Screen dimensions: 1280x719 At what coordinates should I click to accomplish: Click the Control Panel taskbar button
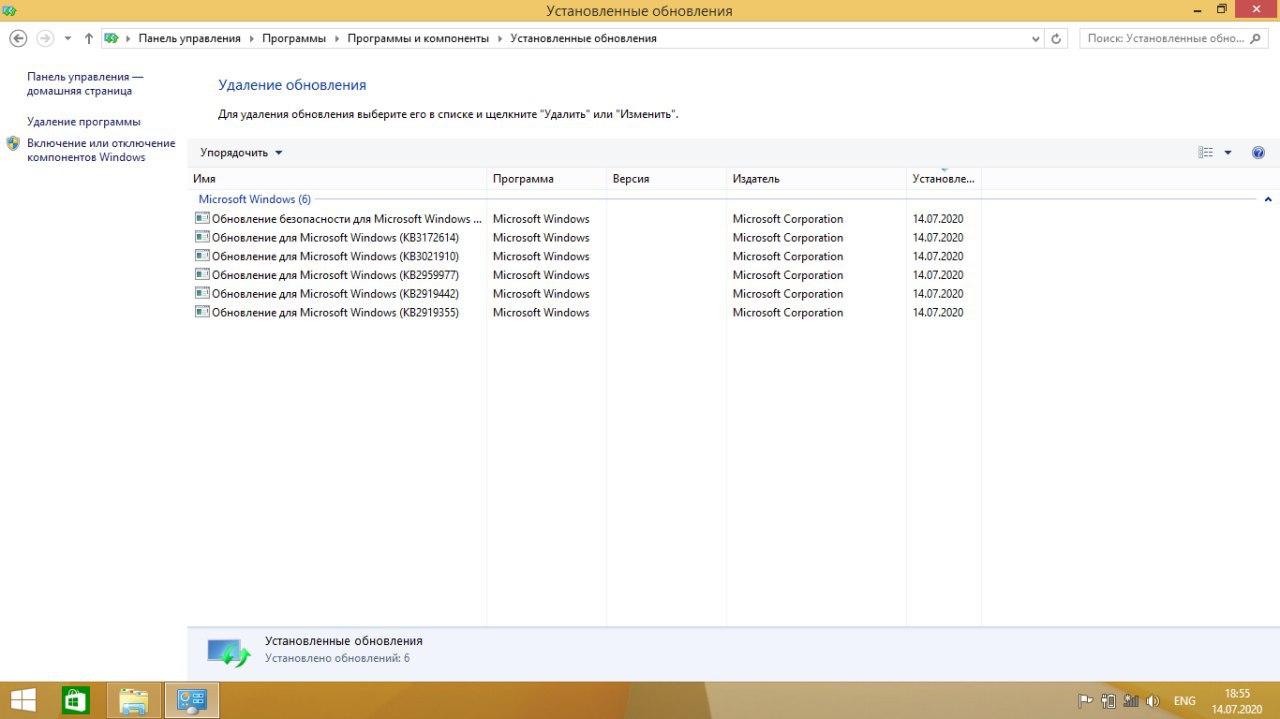tap(191, 701)
